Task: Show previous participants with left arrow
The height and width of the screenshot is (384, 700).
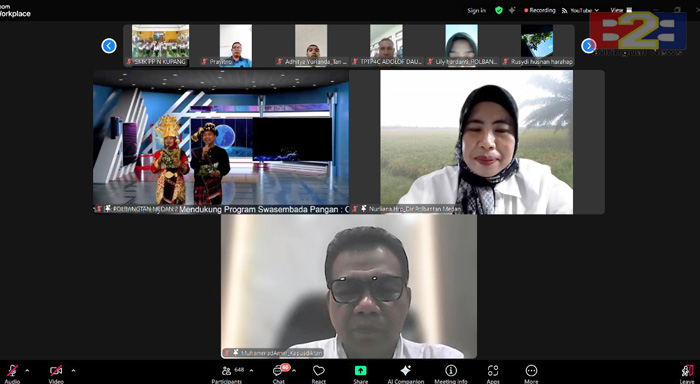Action: pyautogui.click(x=109, y=46)
